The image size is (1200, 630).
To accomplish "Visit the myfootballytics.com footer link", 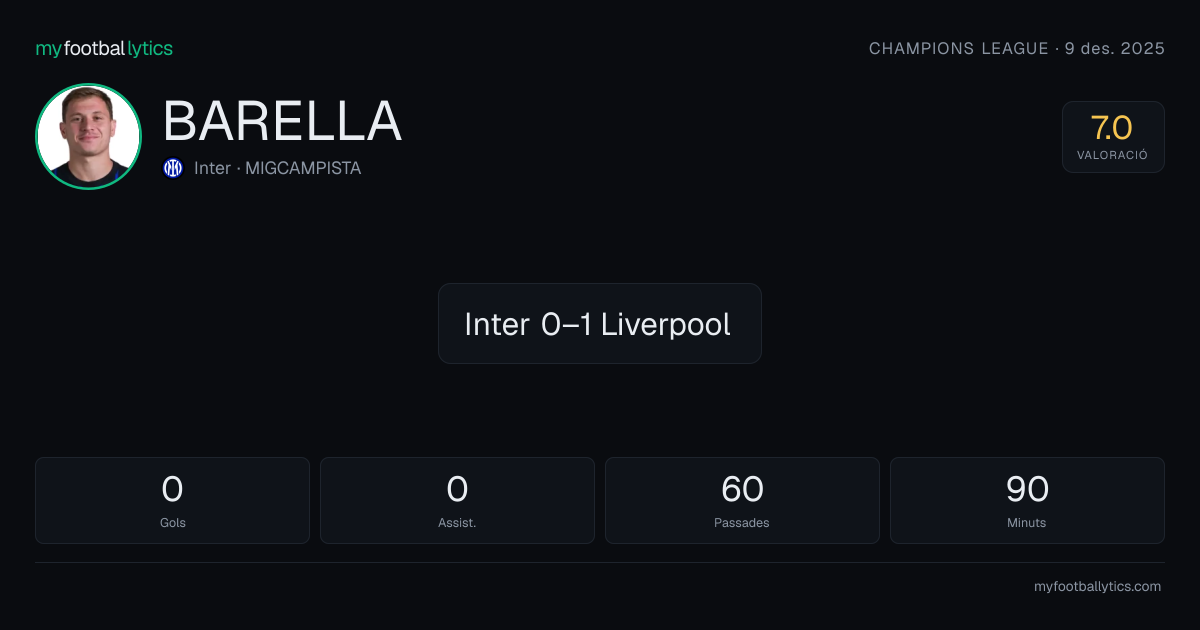I will (x=1097, y=587).
